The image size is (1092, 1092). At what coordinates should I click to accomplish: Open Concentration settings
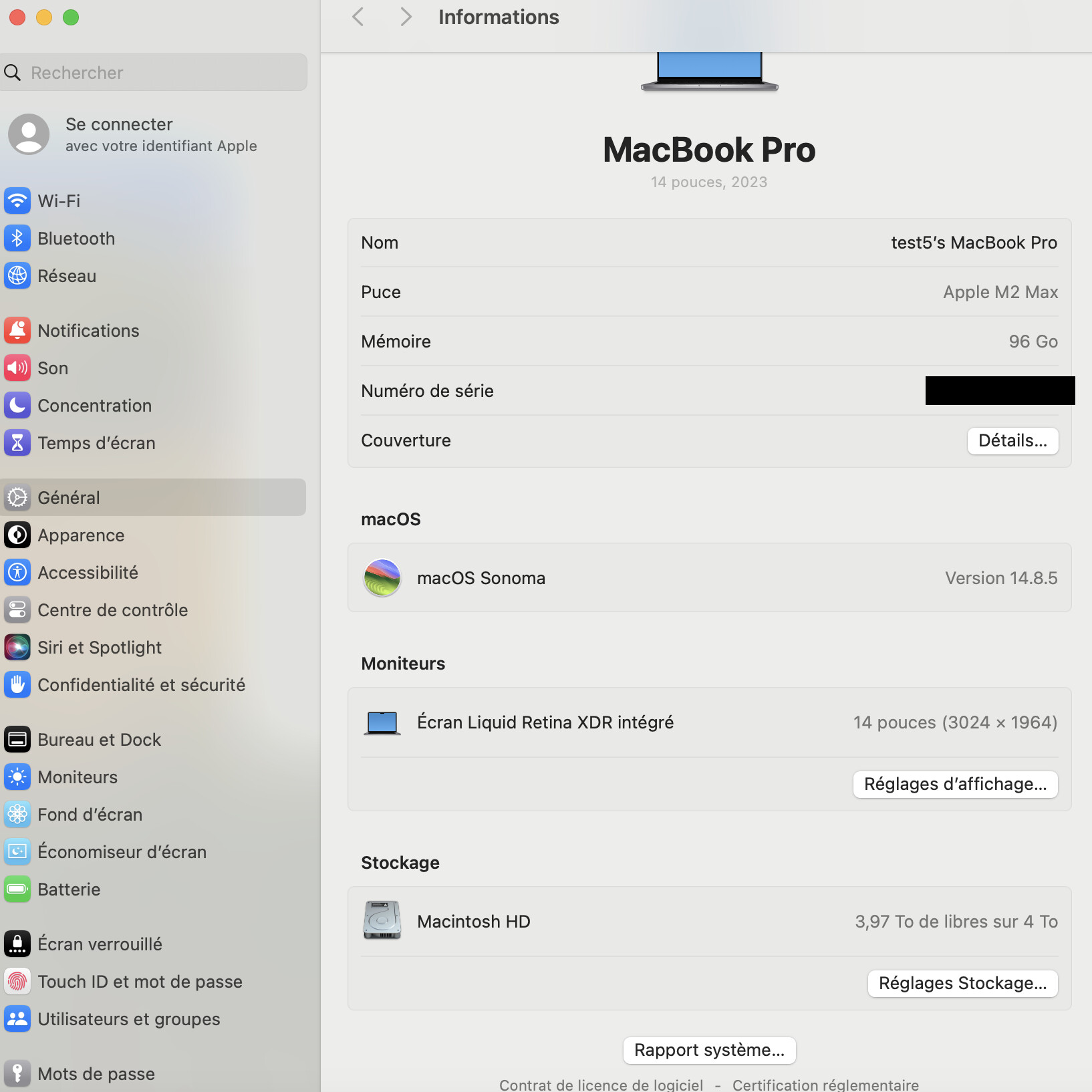94,405
